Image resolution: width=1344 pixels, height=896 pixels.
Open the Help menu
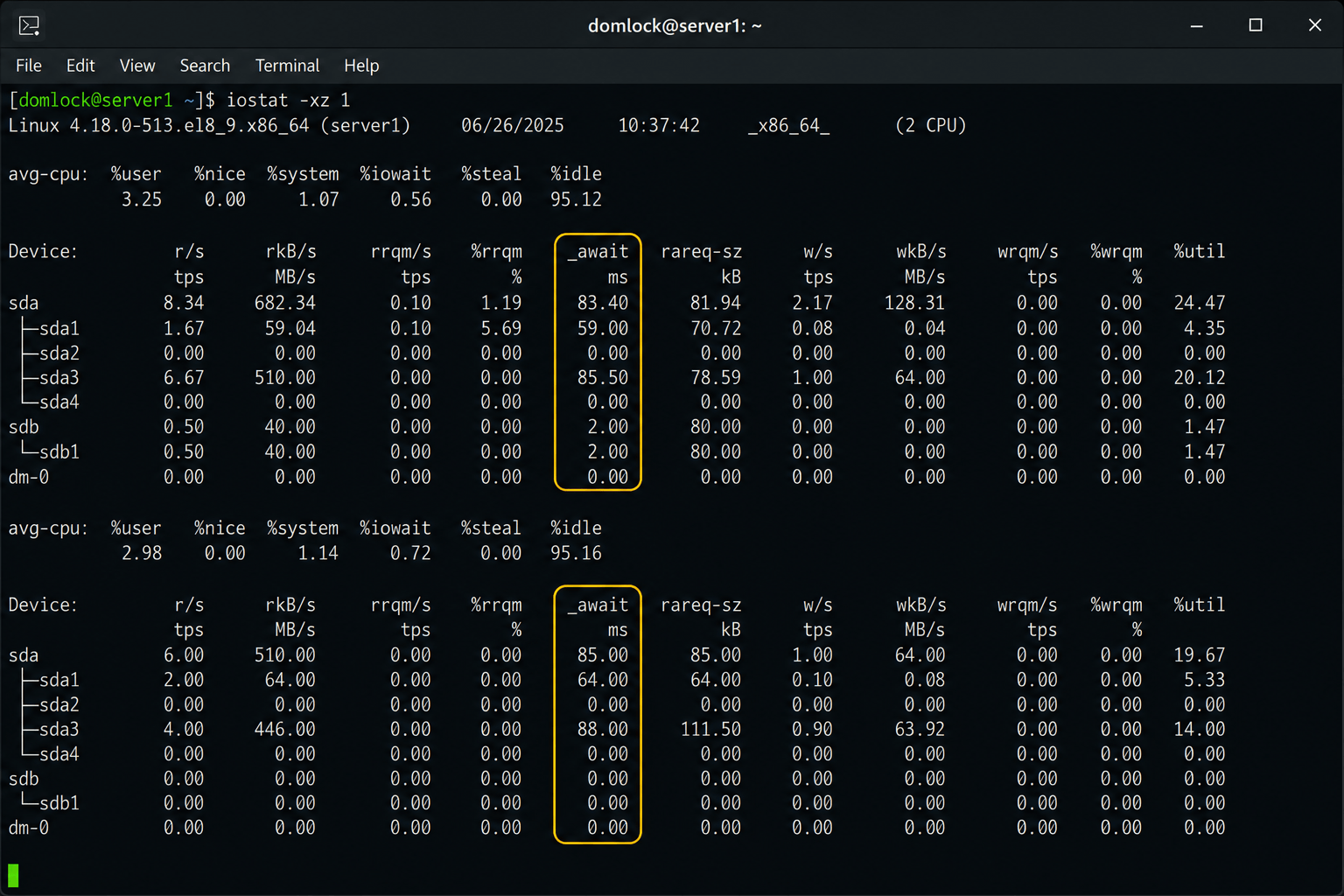click(x=361, y=66)
